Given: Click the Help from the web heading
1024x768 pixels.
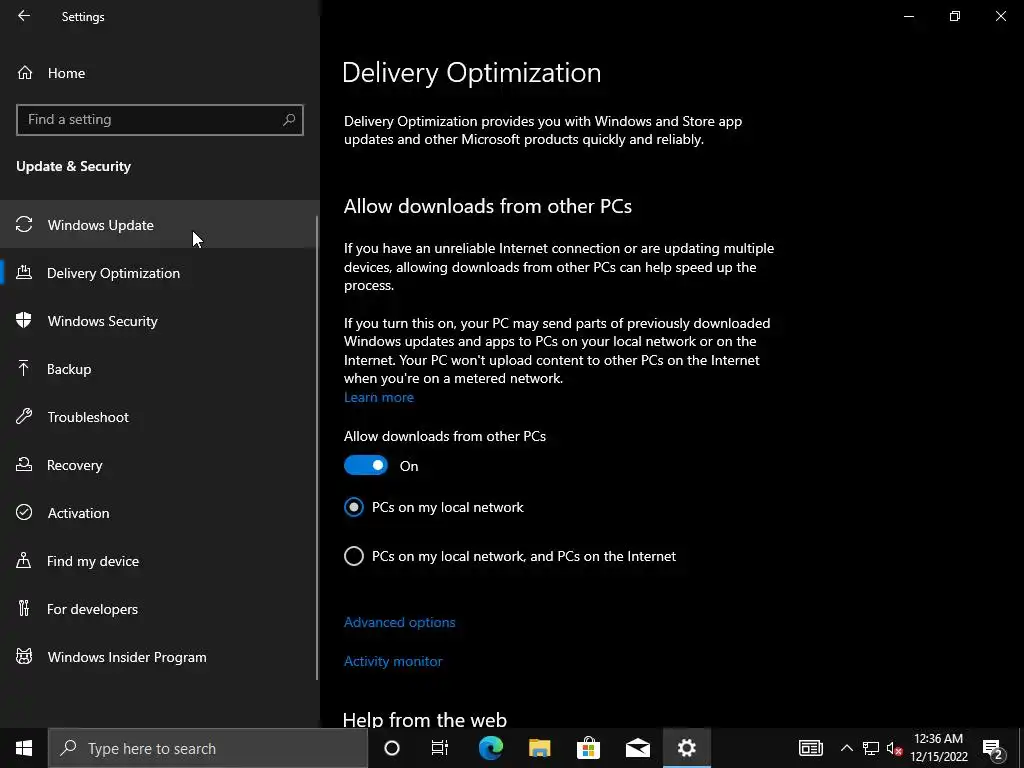Looking at the screenshot, I should click(424, 720).
